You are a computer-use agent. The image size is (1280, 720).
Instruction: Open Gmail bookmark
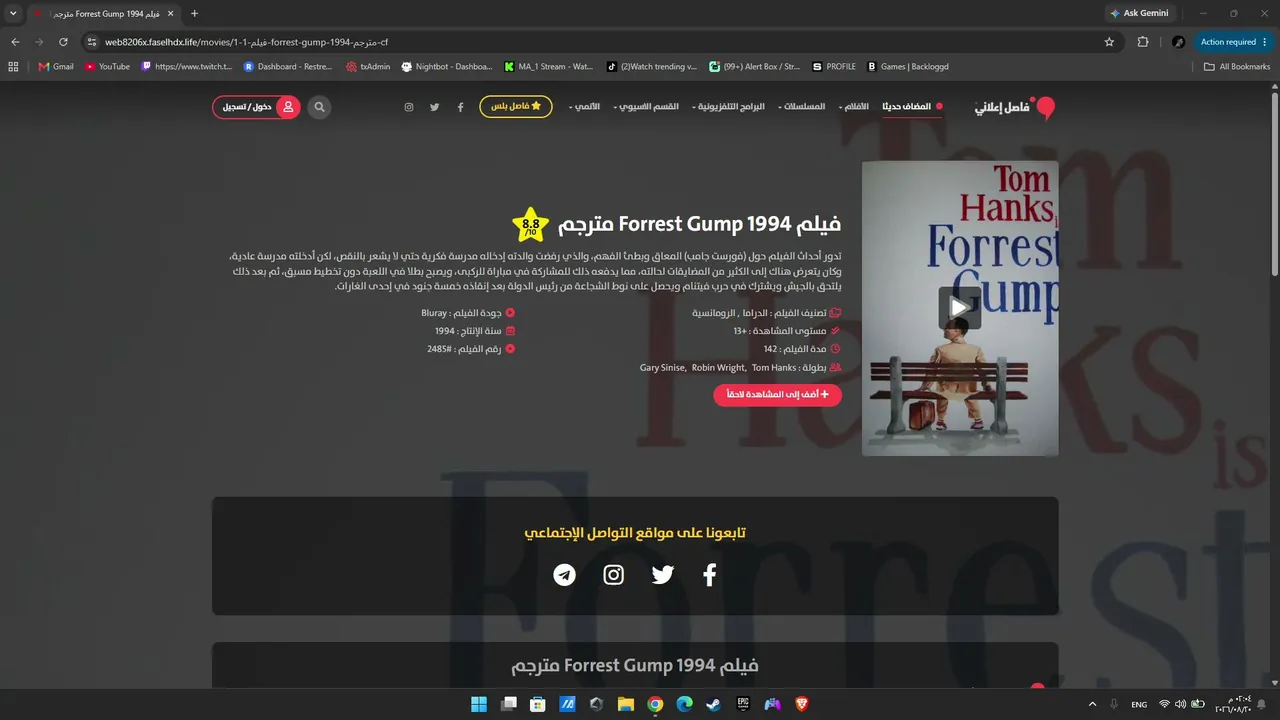(56, 67)
